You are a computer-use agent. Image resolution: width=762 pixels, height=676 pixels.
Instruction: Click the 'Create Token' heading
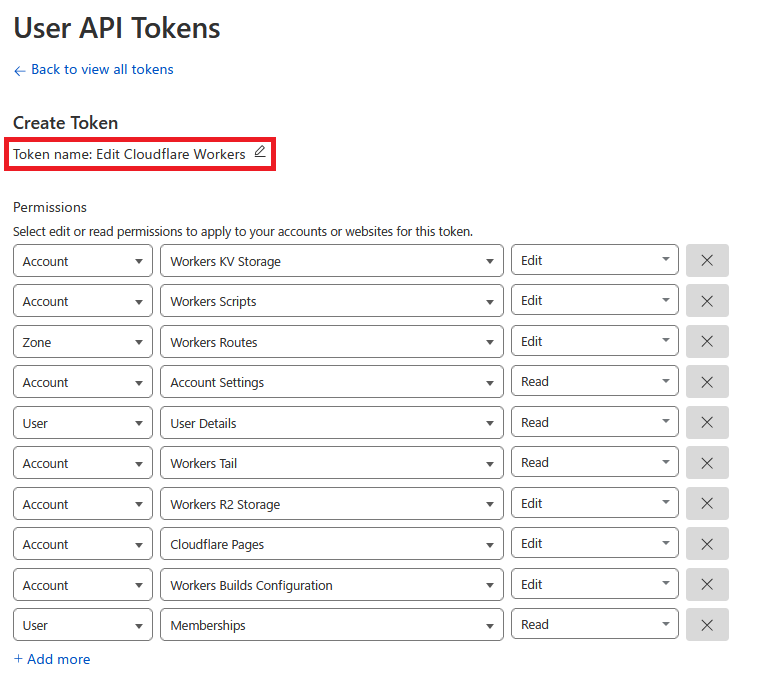coord(66,123)
